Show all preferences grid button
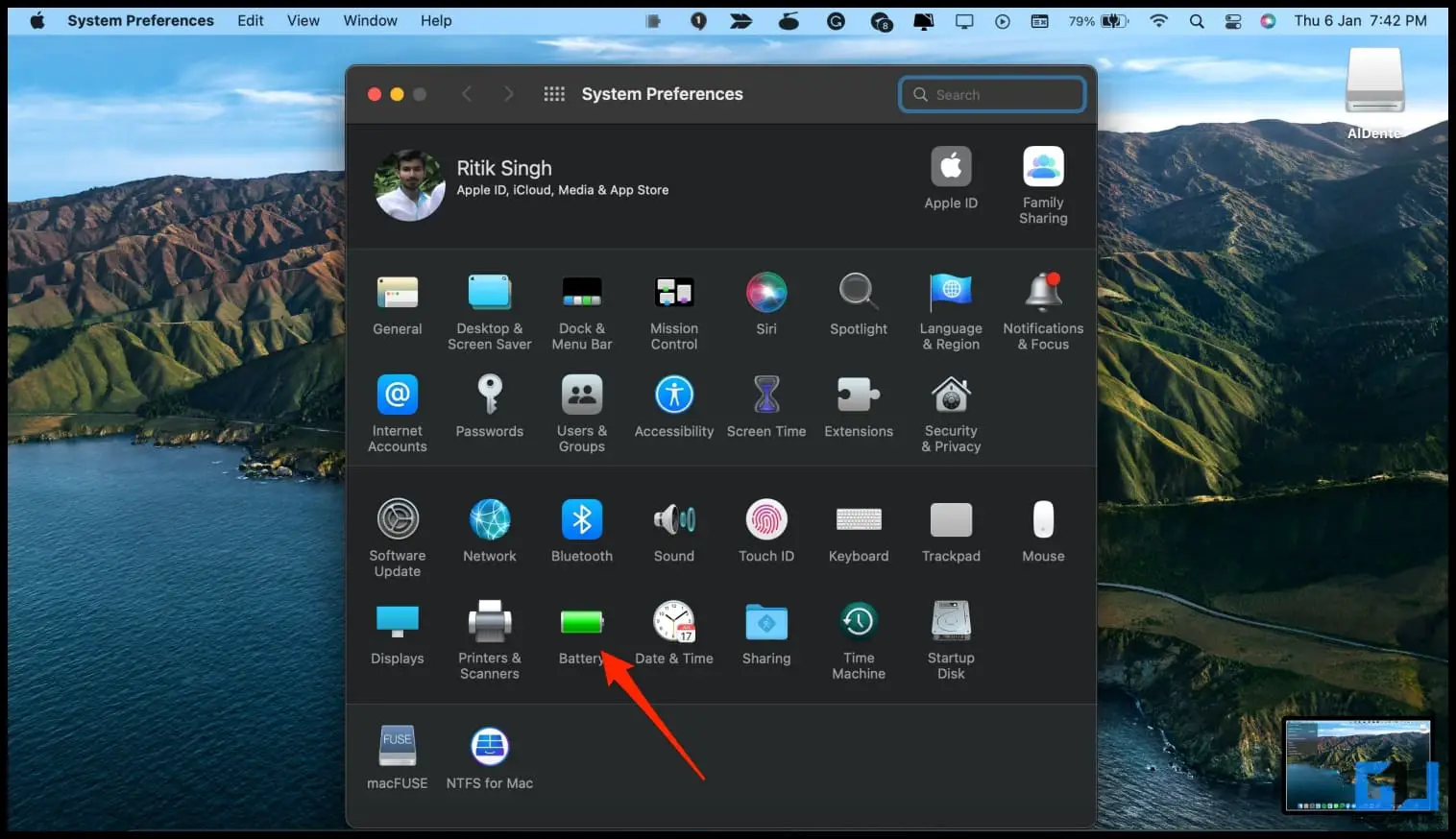1456x839 pixels. tap(554, 94)
